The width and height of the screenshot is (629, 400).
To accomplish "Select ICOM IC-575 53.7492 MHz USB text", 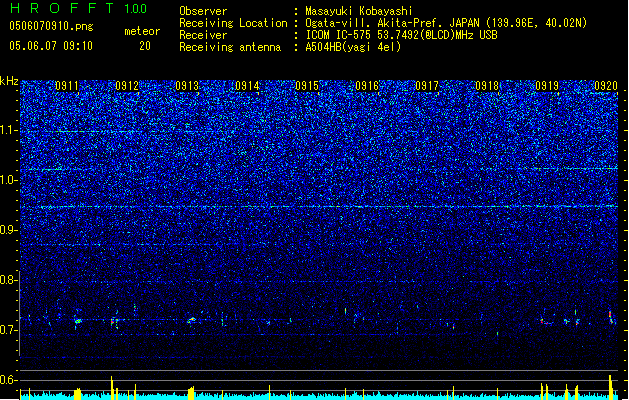I will 401,35.
